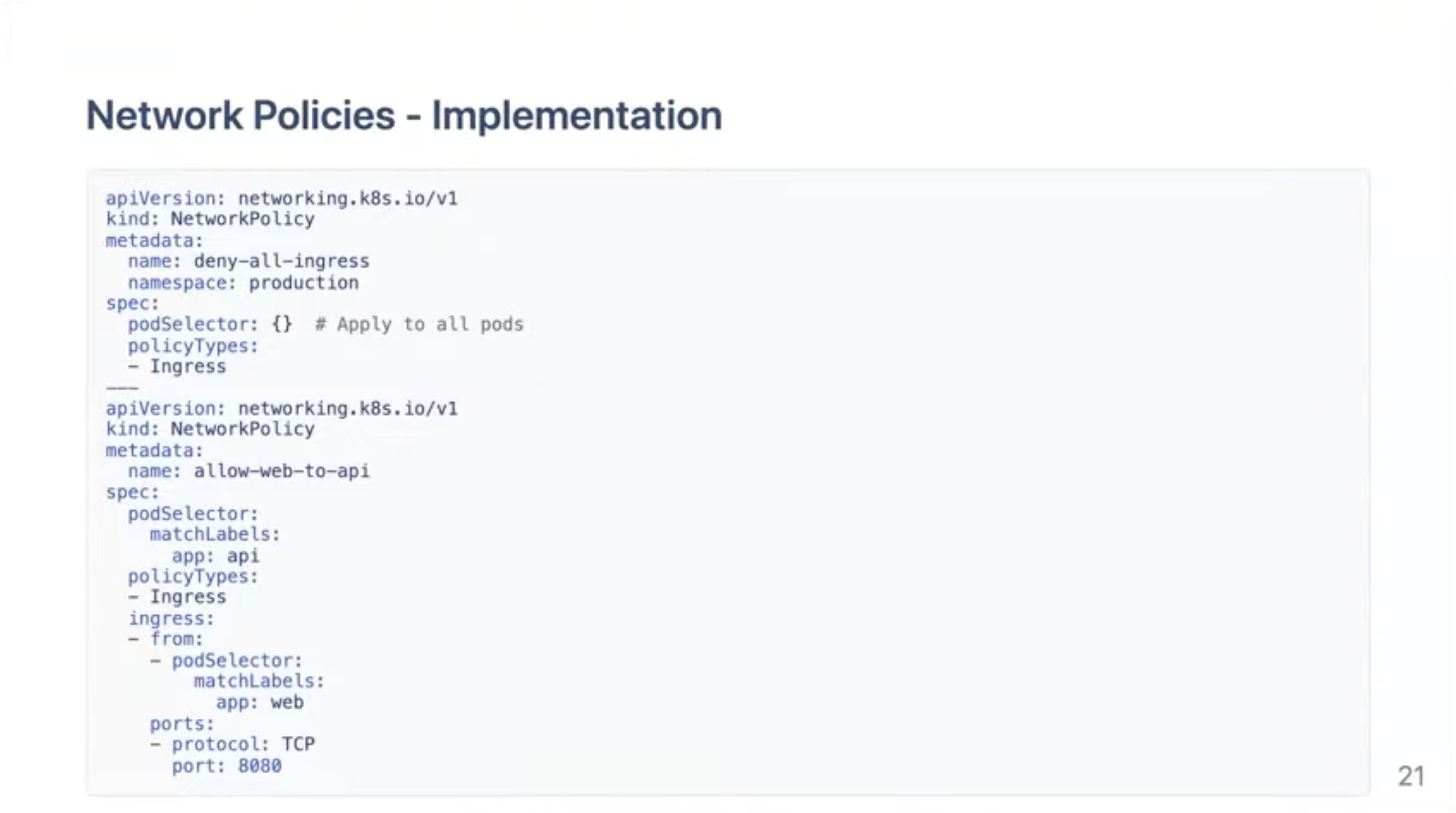Viewport: 1456px width, 813px height.
Task: Click slide number 21
Action: 1410,776
